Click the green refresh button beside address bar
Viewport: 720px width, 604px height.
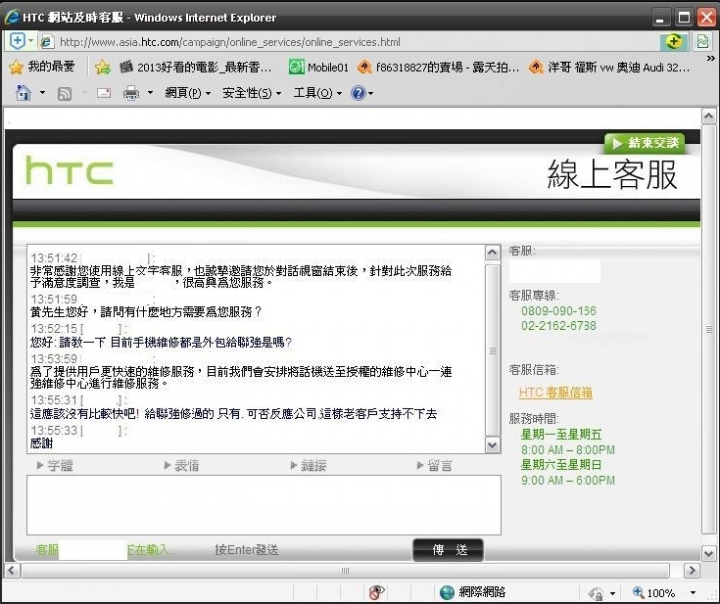point(674,42)
